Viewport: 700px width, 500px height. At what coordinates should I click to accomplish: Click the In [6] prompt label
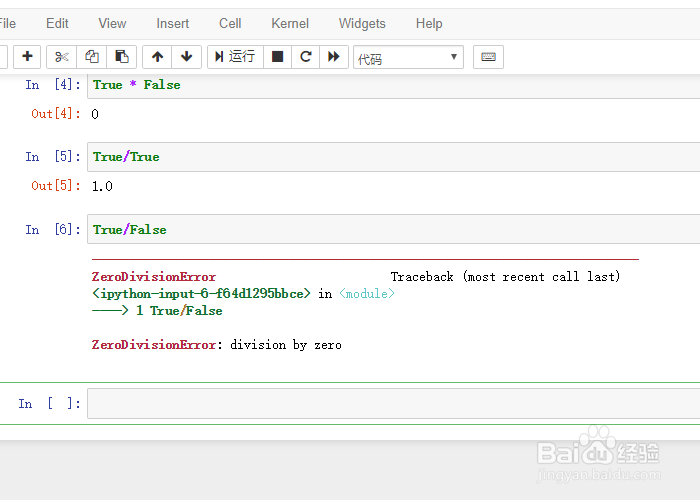[53, 229]
